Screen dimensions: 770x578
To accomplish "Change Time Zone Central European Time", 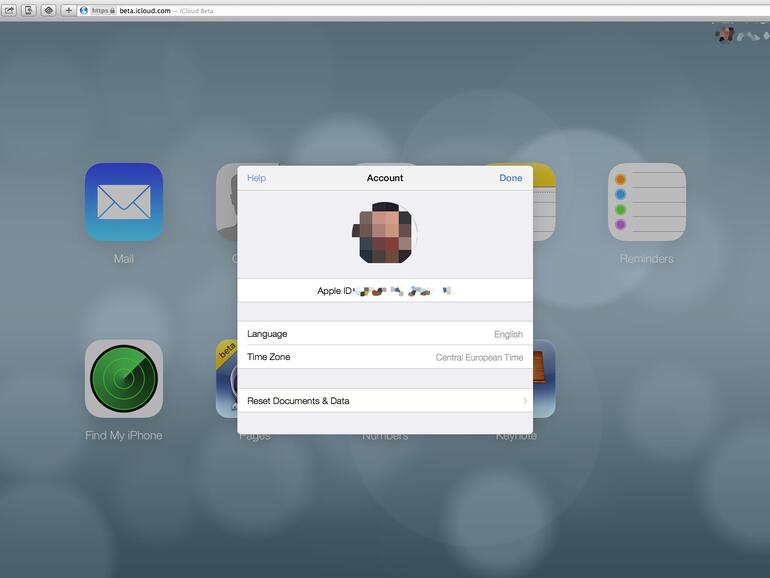I will (385, 357).
